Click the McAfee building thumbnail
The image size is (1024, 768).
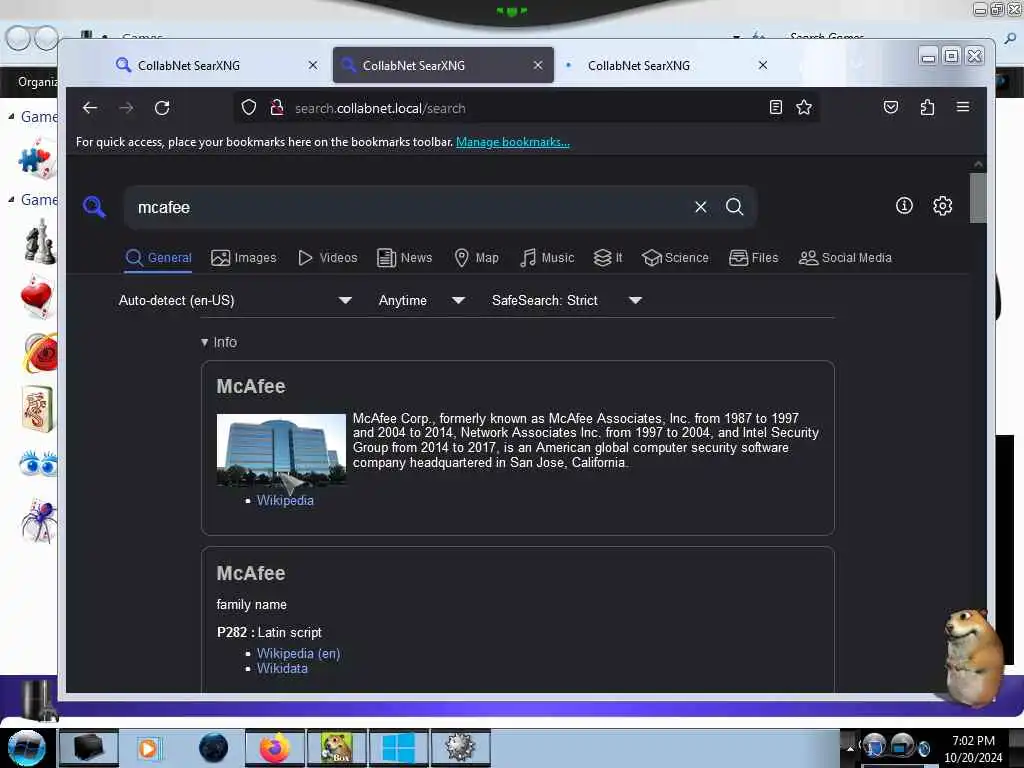point(281,450)
